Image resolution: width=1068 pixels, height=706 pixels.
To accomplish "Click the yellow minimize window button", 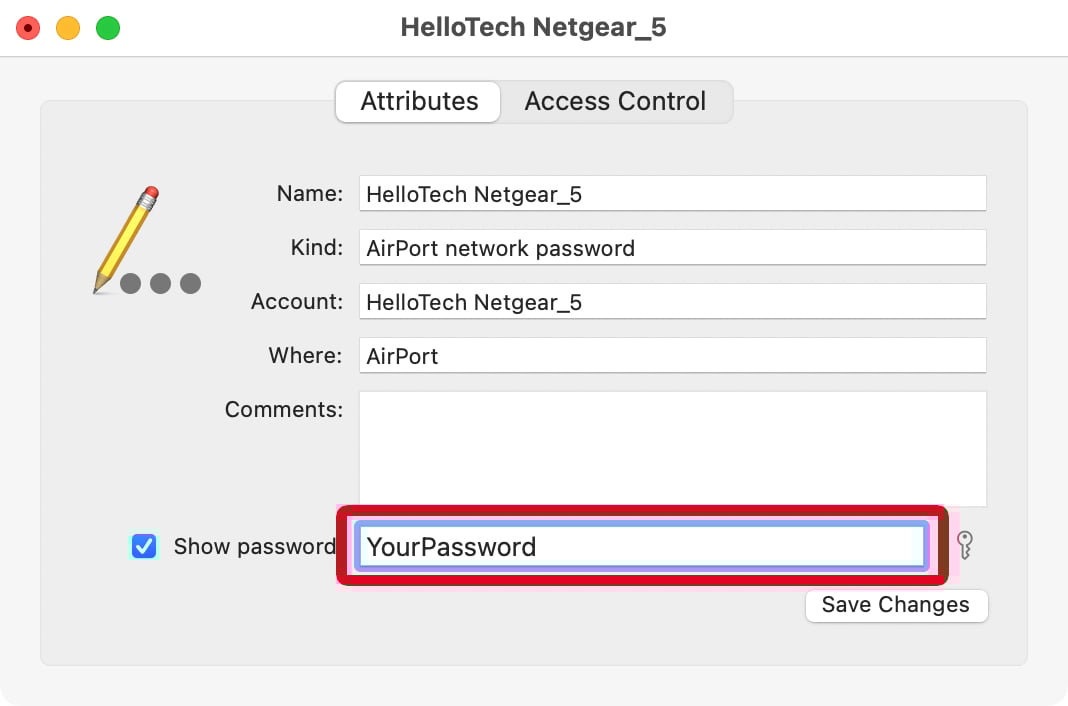I will coord(67,28).
